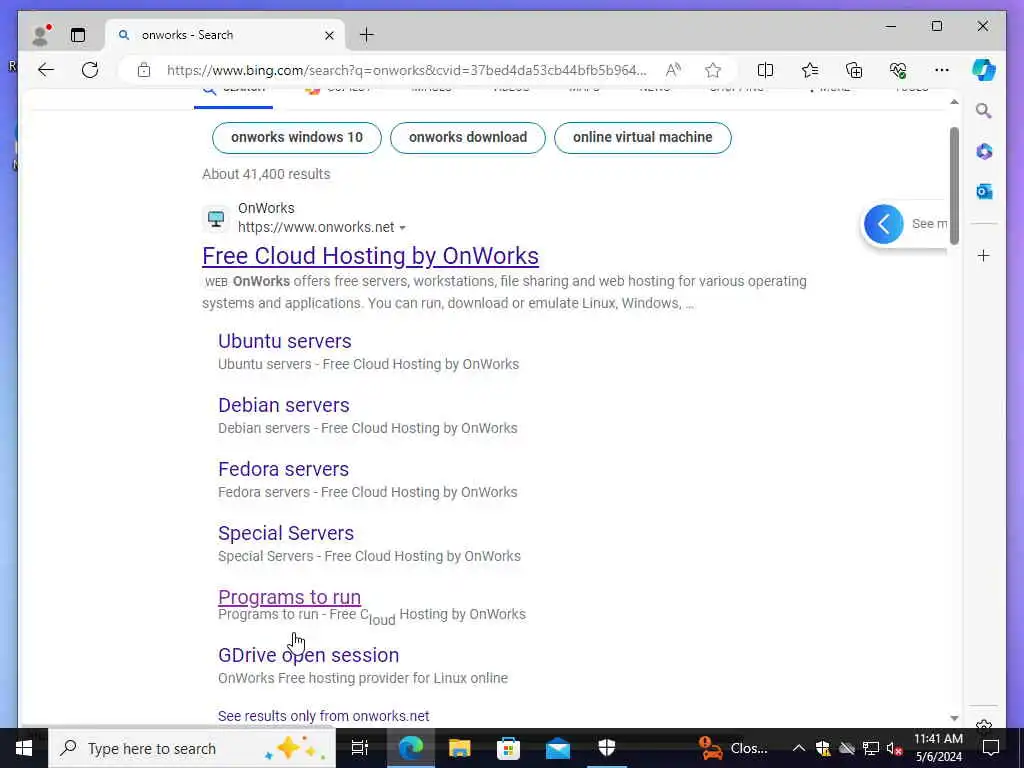Viewport: 1024px width, 768px height.
Task: Click the About 41,400 results text
Action: pos(266,174)
